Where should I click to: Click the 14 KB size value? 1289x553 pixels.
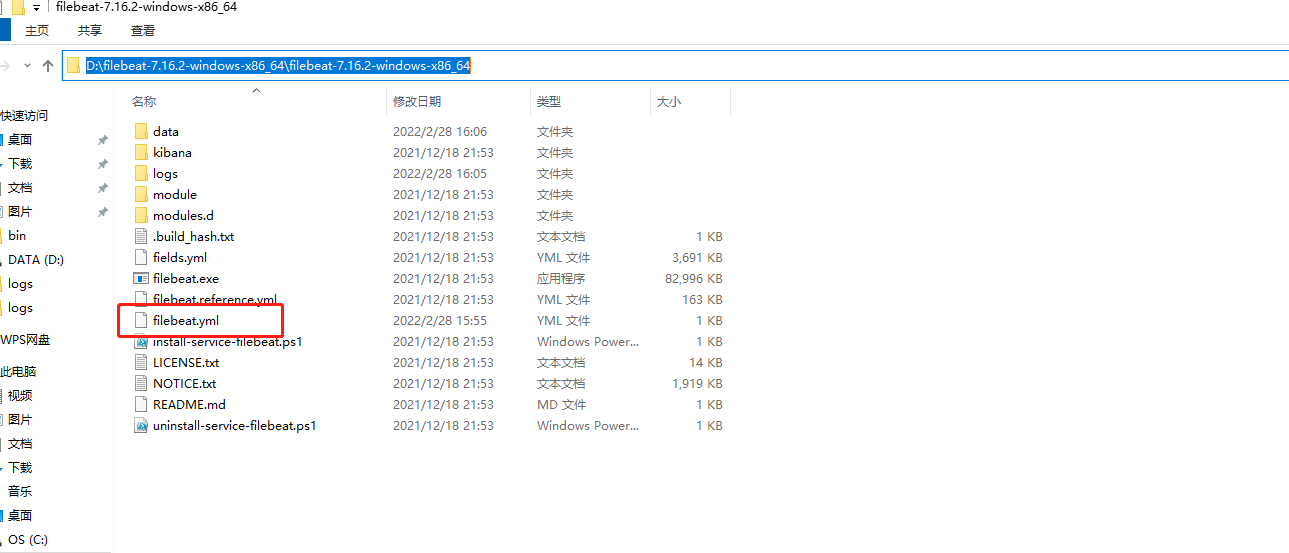pos(706,363)
